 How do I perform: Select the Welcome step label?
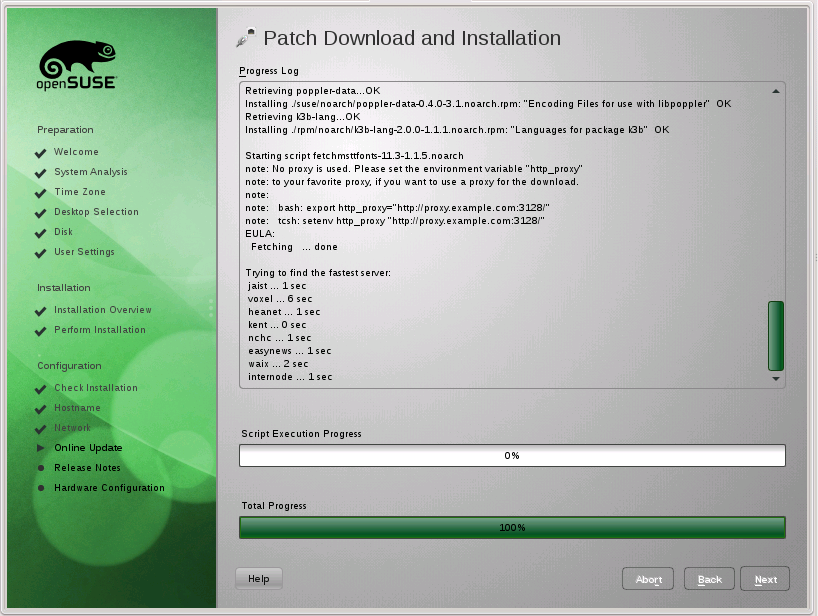76,152
